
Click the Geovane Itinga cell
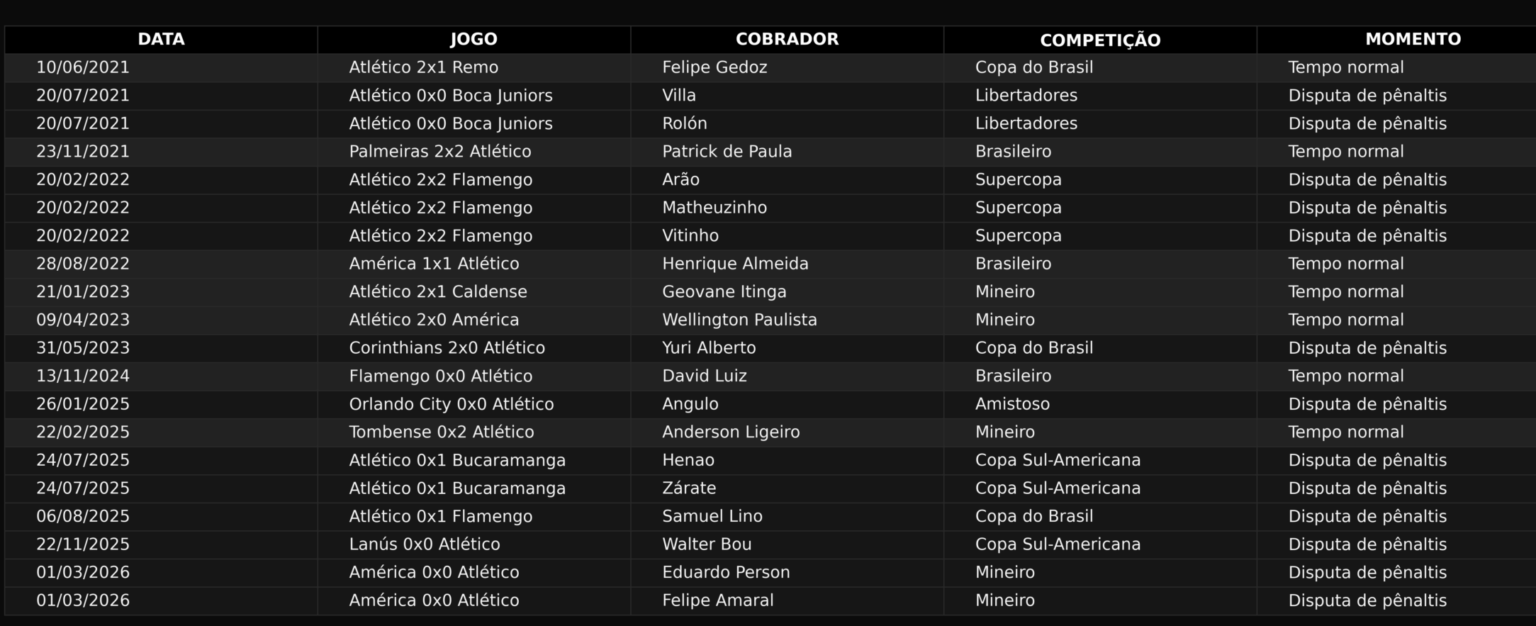click(724, 291)
